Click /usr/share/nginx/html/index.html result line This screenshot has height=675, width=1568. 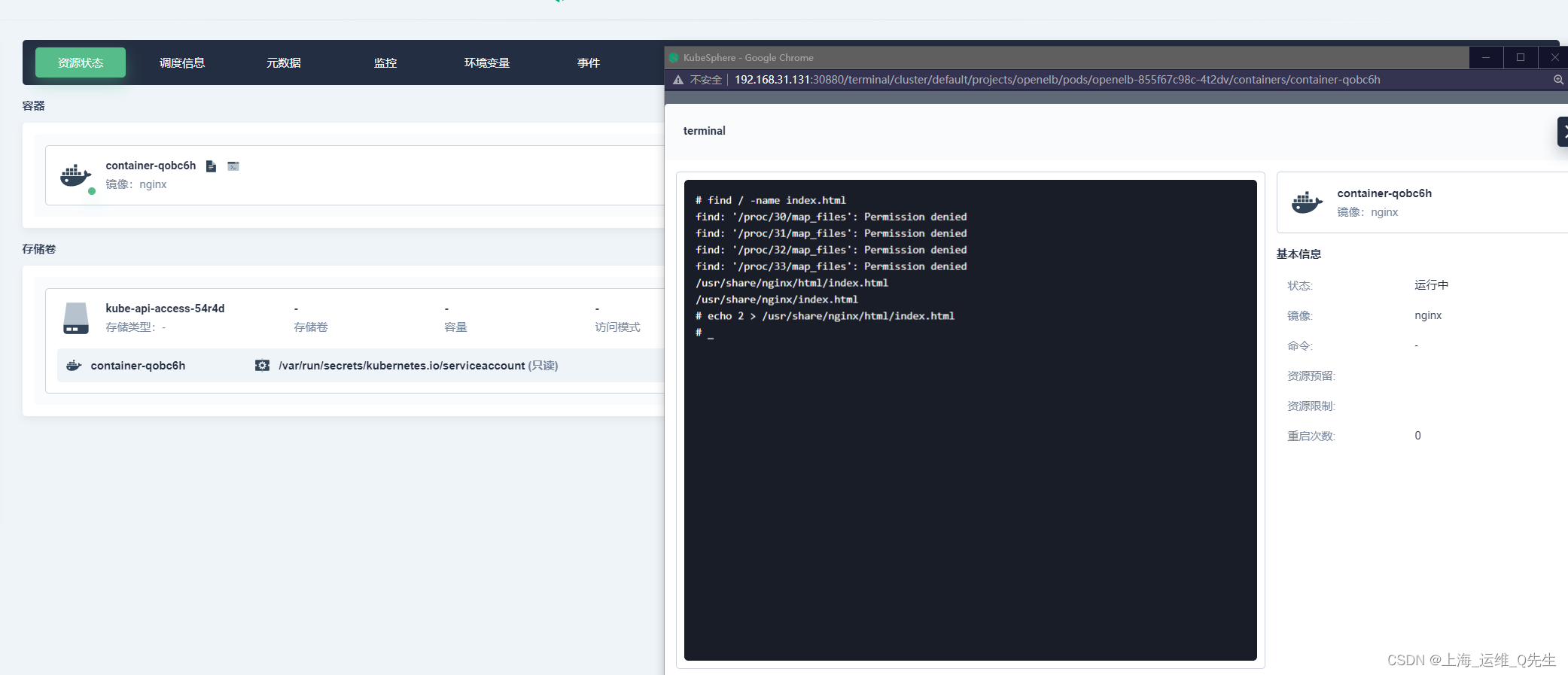coord(792,283)
